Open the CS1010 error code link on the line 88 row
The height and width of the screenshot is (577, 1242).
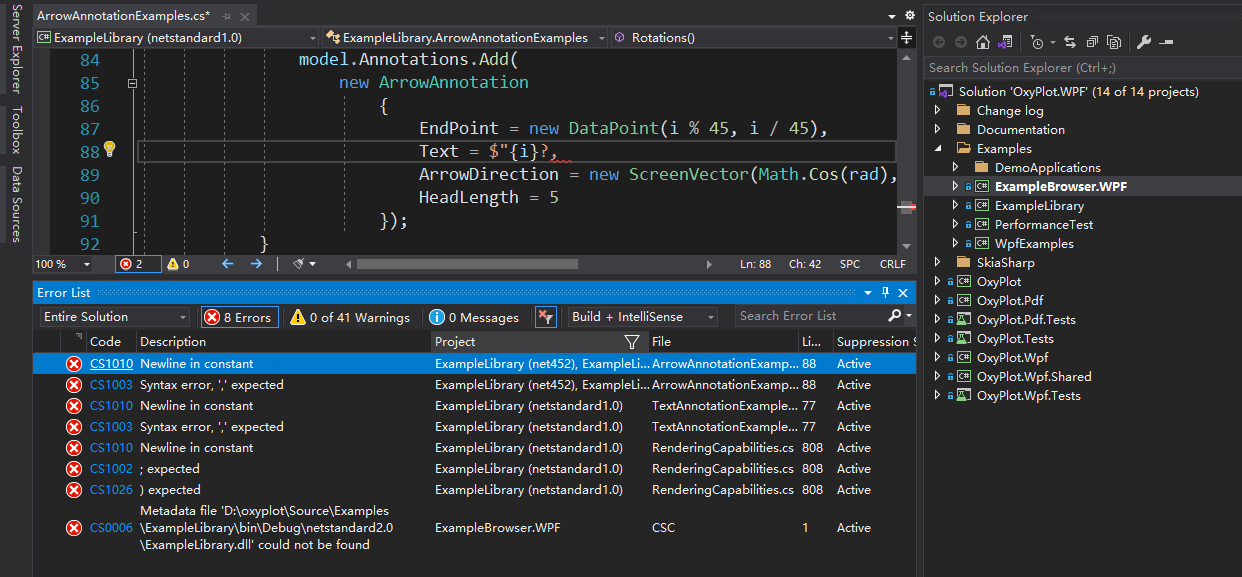point(111,364)
